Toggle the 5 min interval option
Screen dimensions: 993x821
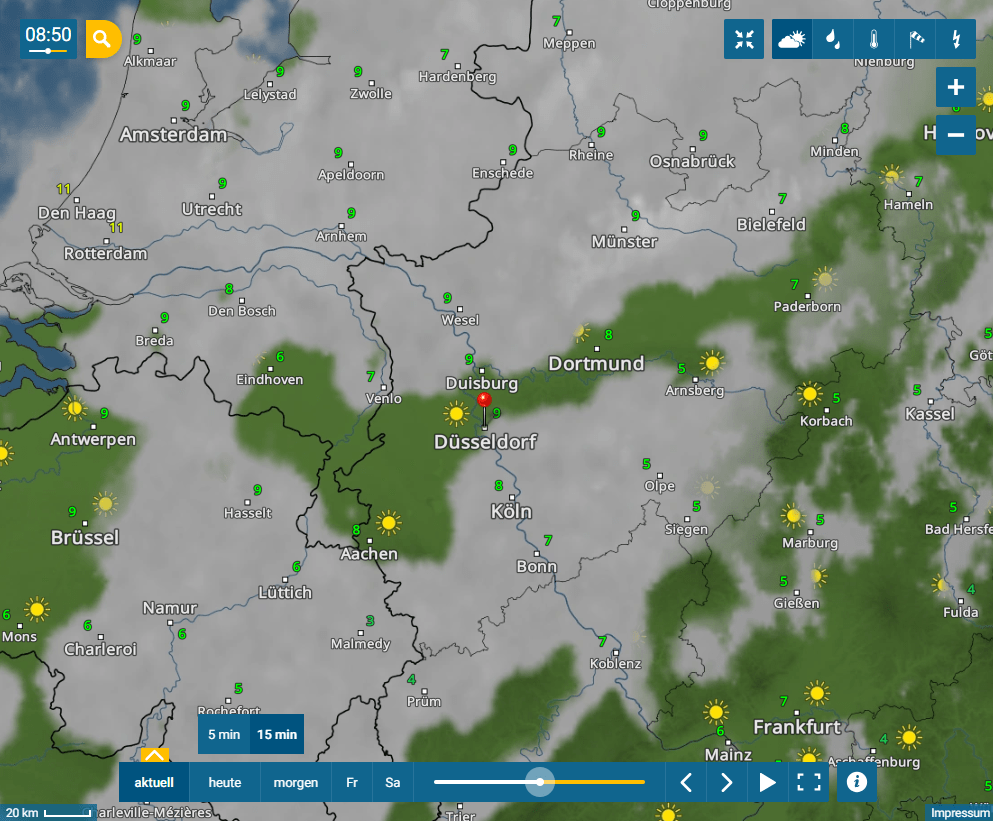[221, 733]
